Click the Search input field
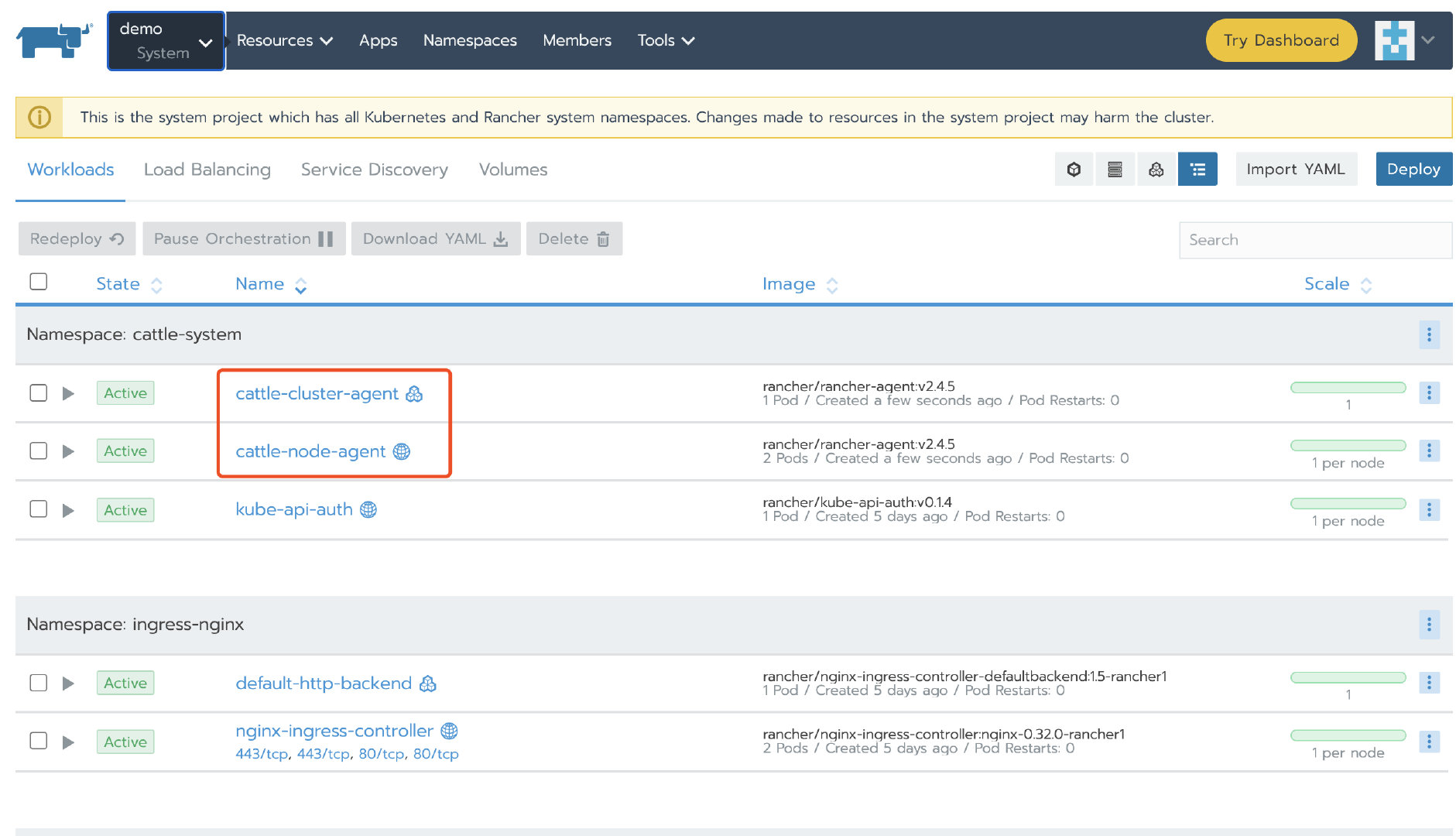 tap(1314, 240)
